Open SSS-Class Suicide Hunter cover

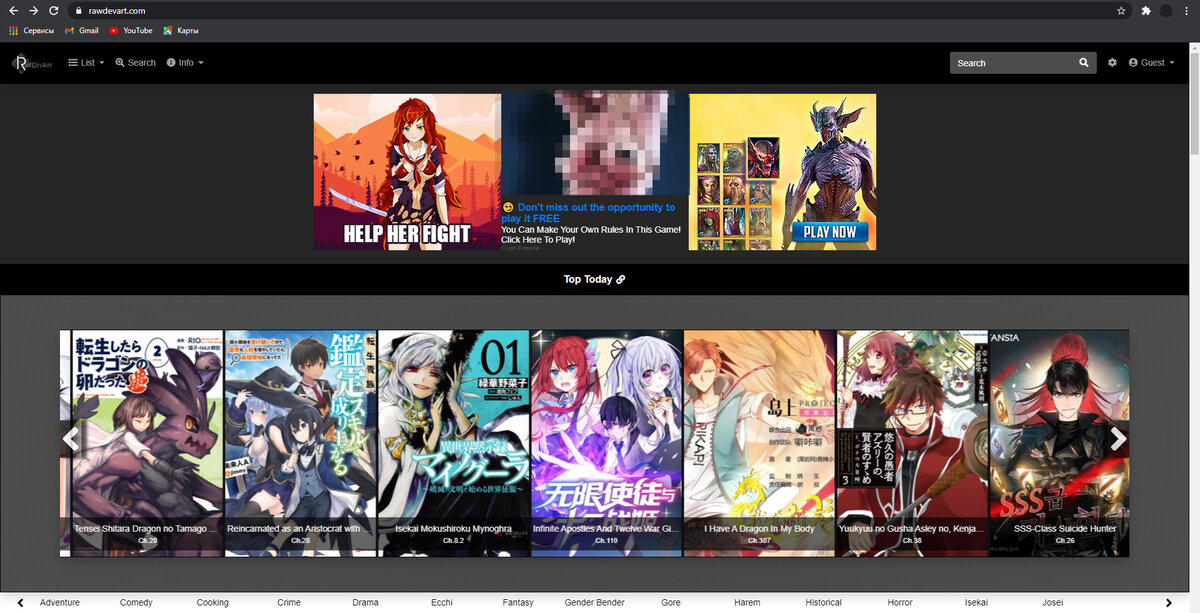coord(1059,443)
